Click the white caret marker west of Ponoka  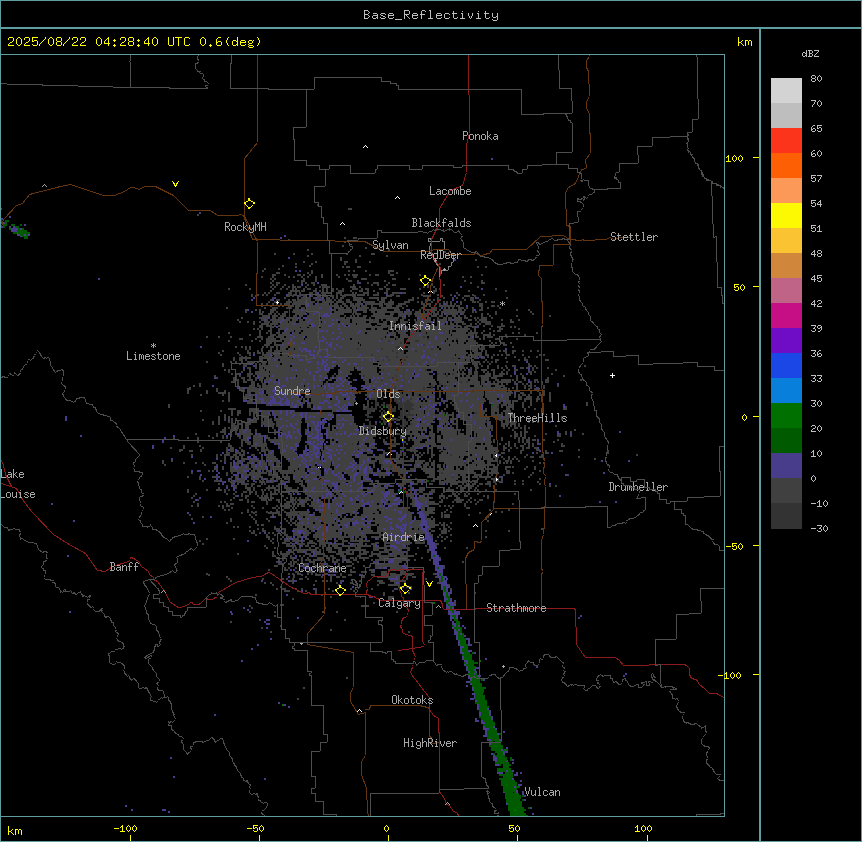point(365,147)
